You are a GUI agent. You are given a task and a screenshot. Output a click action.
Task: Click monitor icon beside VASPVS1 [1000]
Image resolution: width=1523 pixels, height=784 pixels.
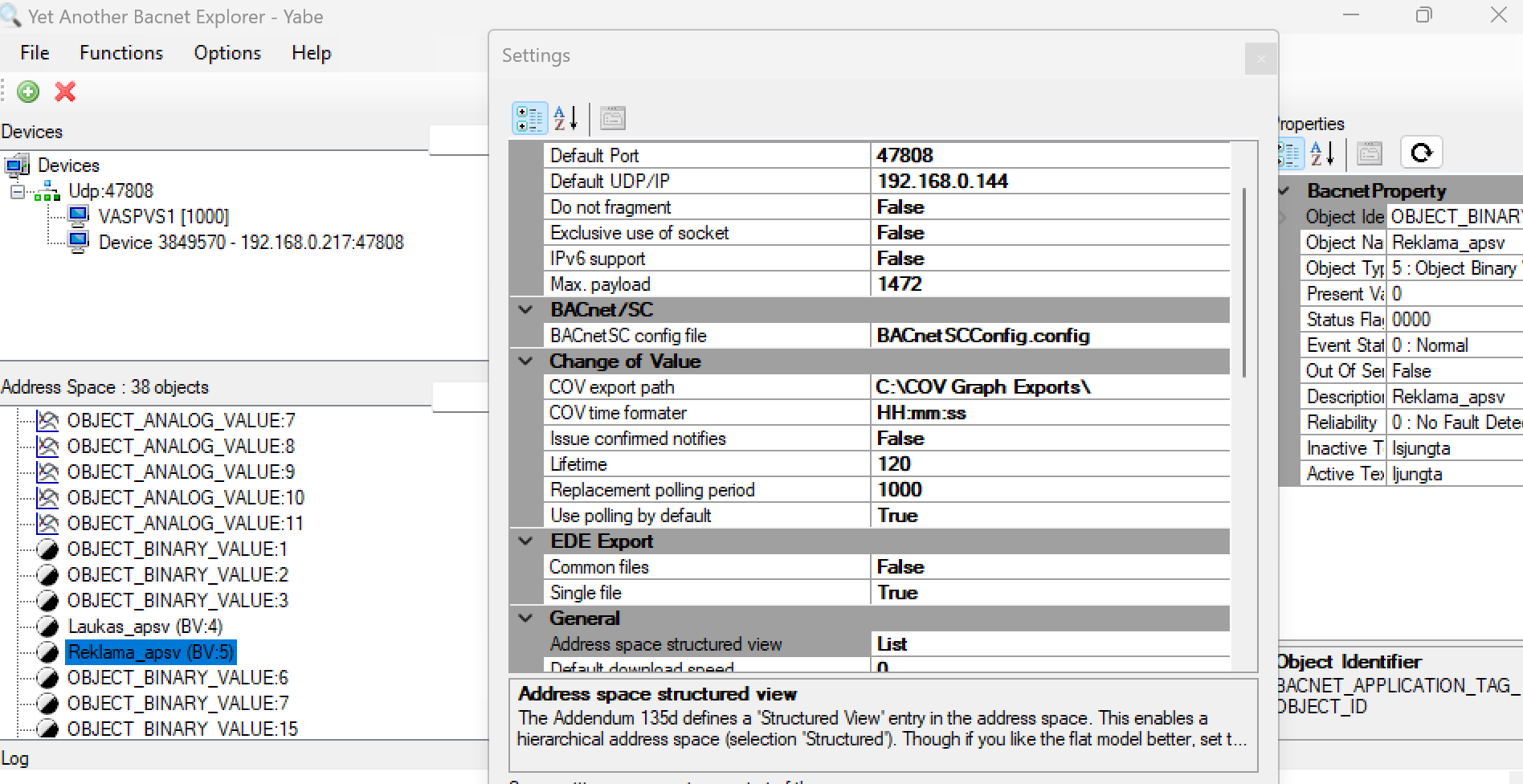point(78,216)
